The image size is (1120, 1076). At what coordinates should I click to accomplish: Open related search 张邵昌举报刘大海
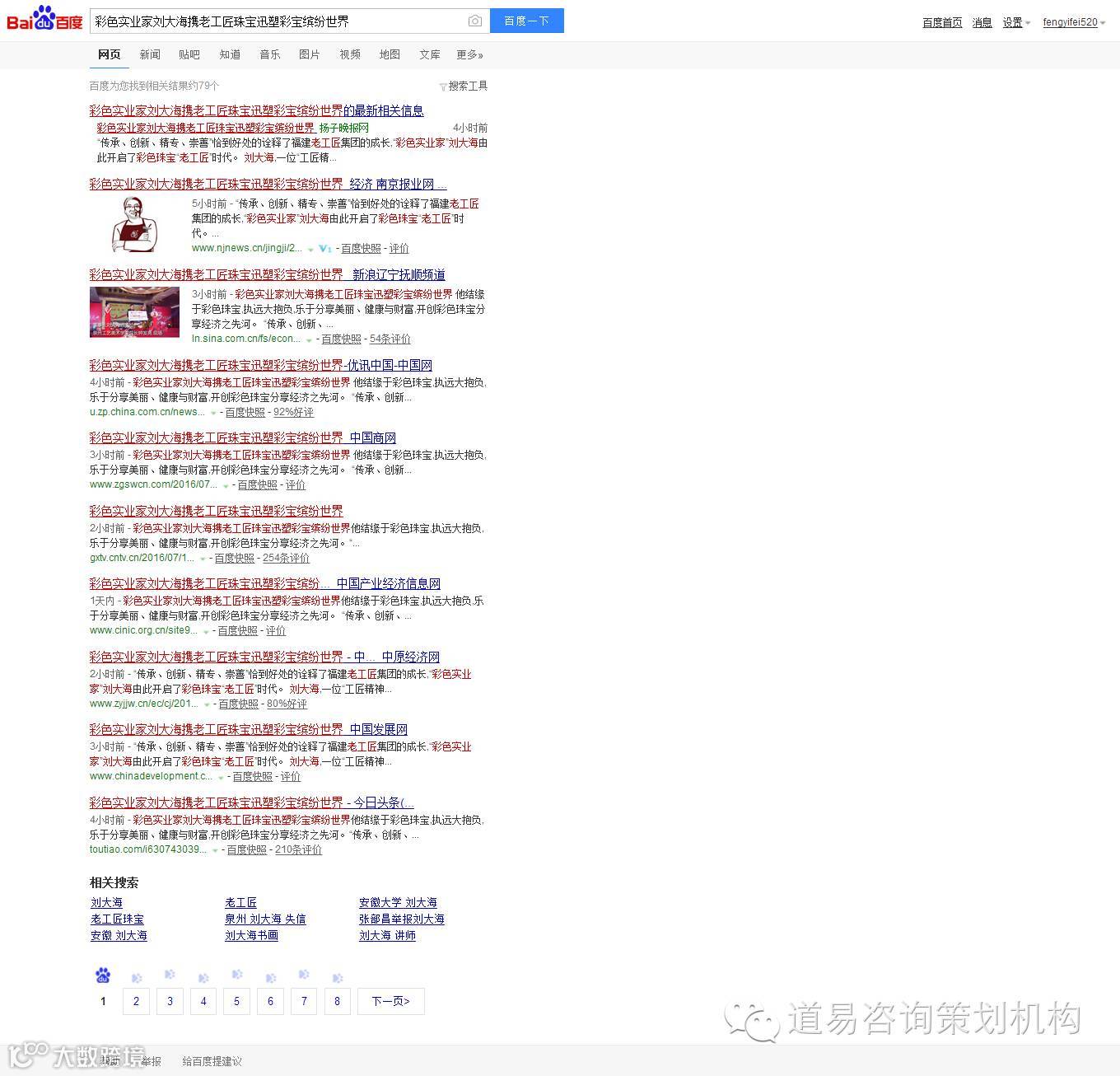(x=402, y=919)
